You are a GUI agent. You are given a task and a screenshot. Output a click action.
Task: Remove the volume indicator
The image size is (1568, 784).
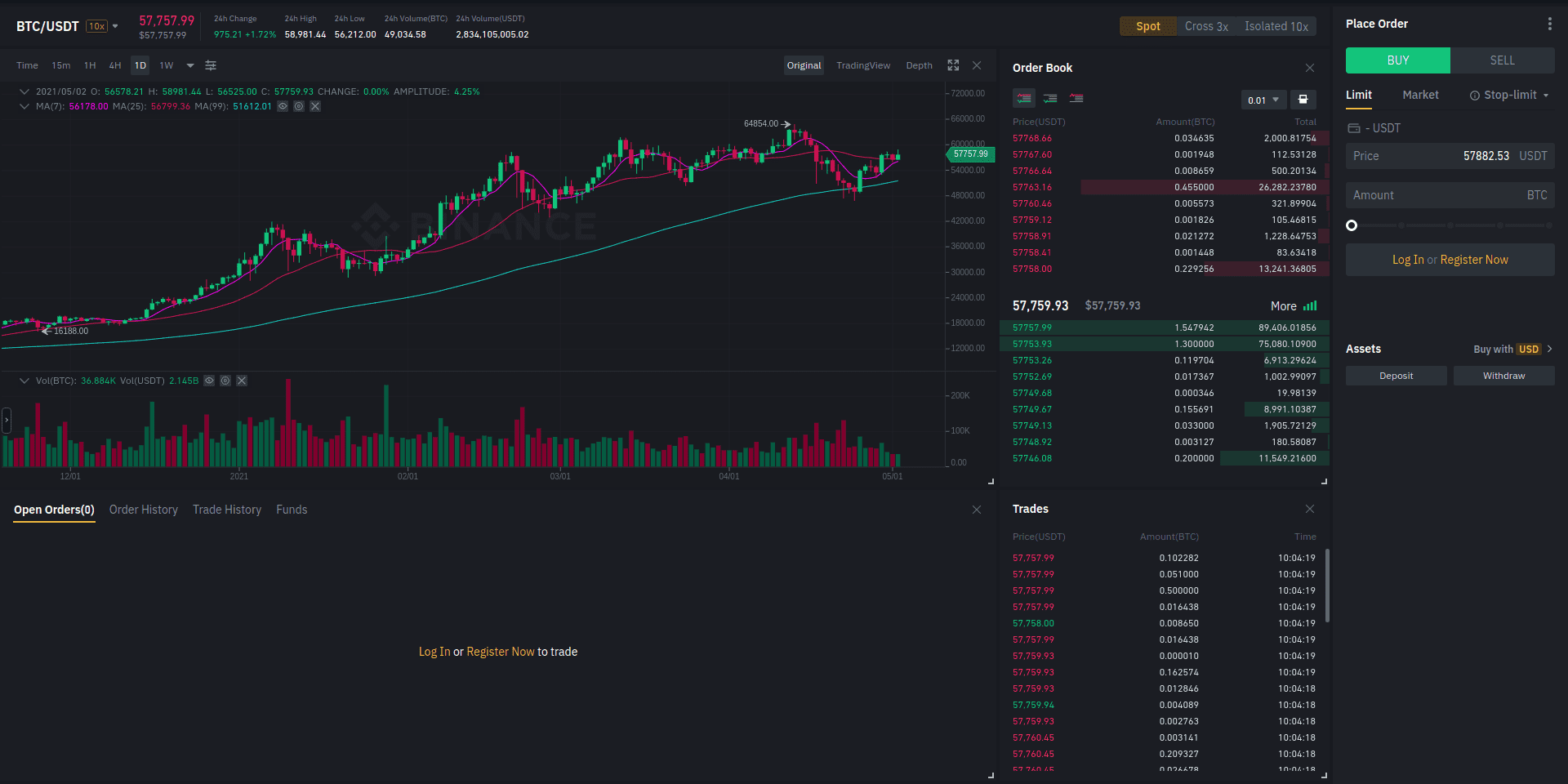coord(242,381)
